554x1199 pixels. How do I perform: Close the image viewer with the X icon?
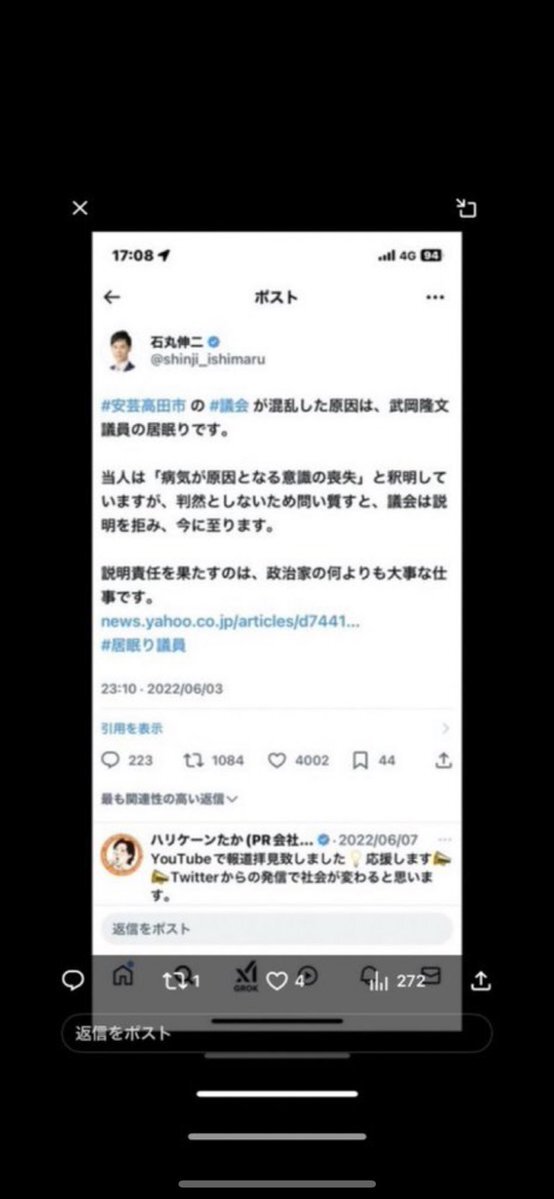pos(80,208)
